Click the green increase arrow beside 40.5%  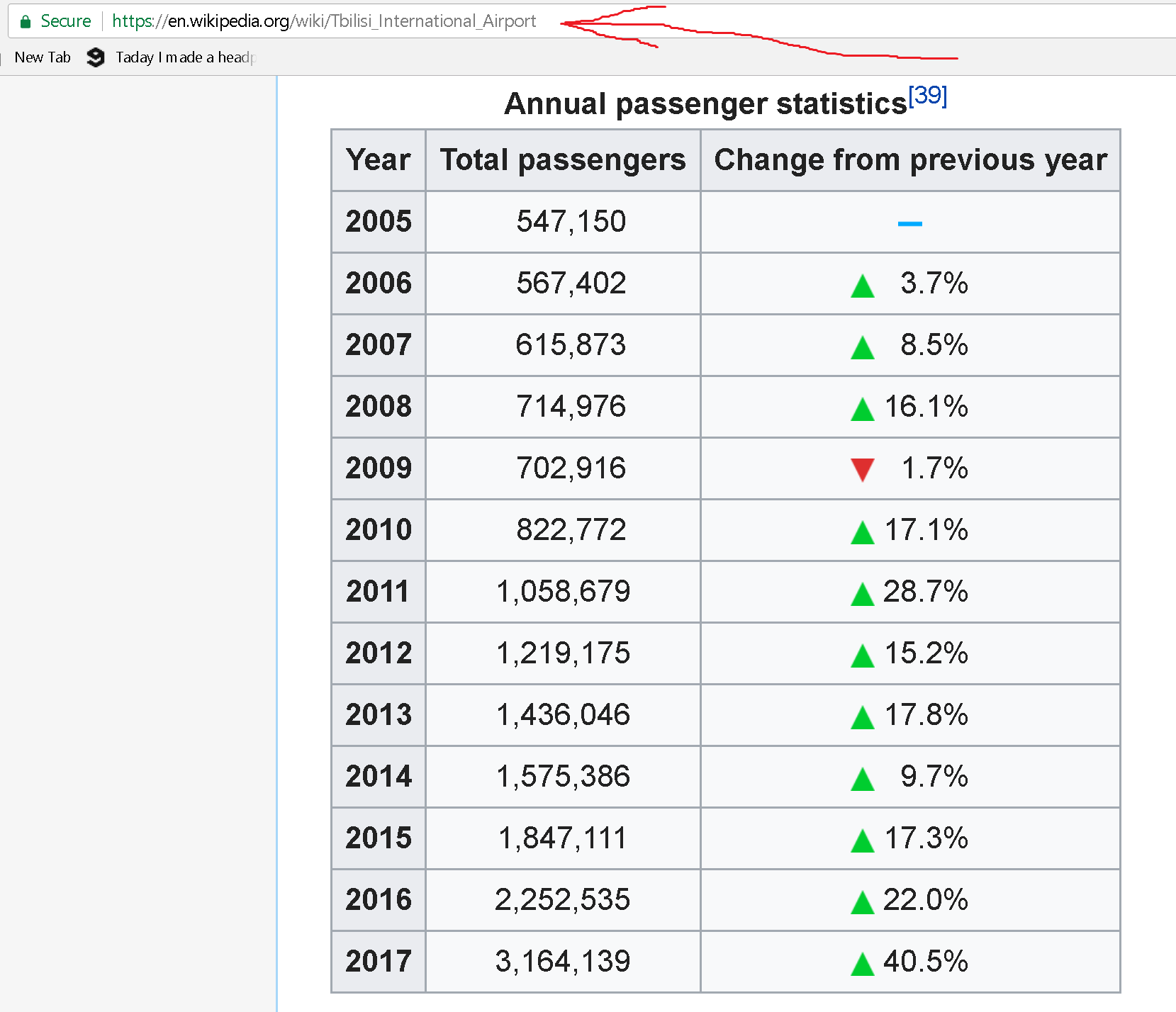click(x=862, y=964)
